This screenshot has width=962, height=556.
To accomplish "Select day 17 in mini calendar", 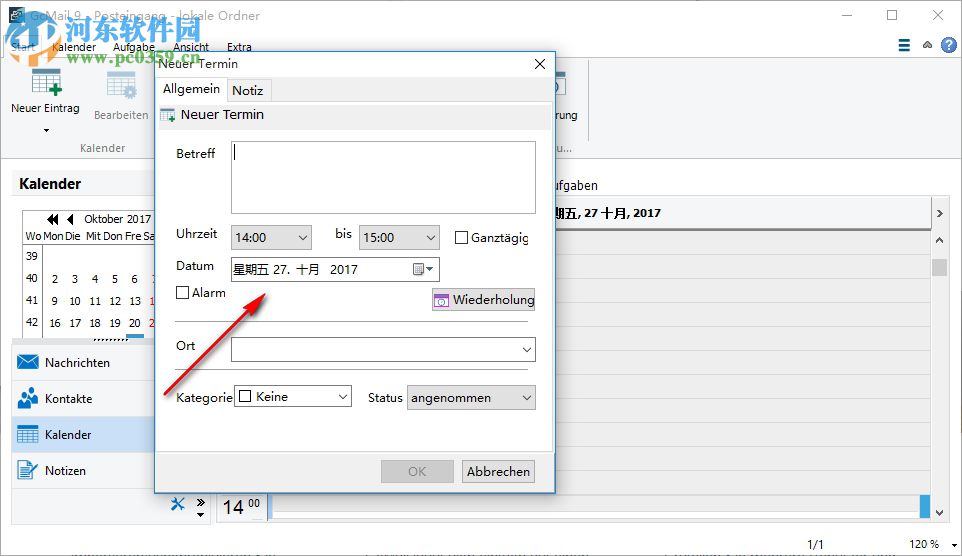I will pyautogui.click(x=75, y=323).
